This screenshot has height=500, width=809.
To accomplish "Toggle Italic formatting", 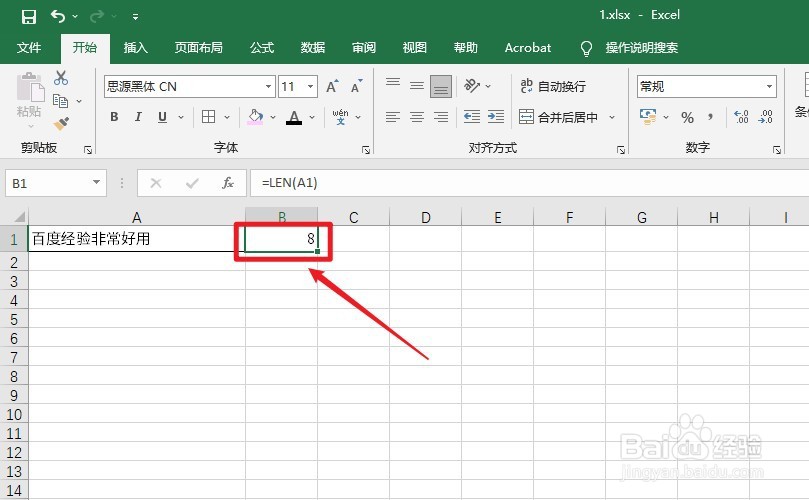I will point(138,117).
